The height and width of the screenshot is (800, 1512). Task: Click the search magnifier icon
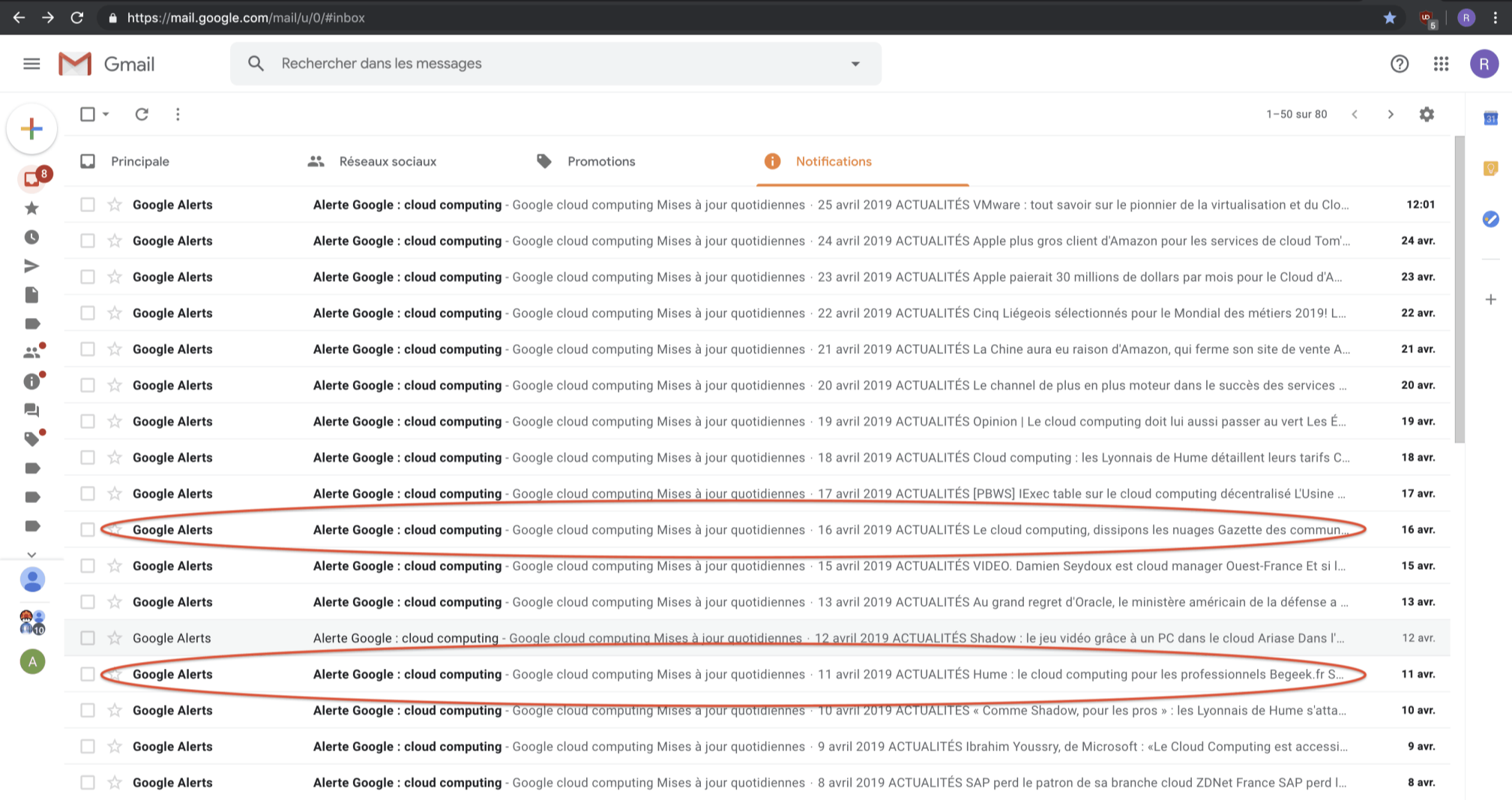[x=256, y=64]
